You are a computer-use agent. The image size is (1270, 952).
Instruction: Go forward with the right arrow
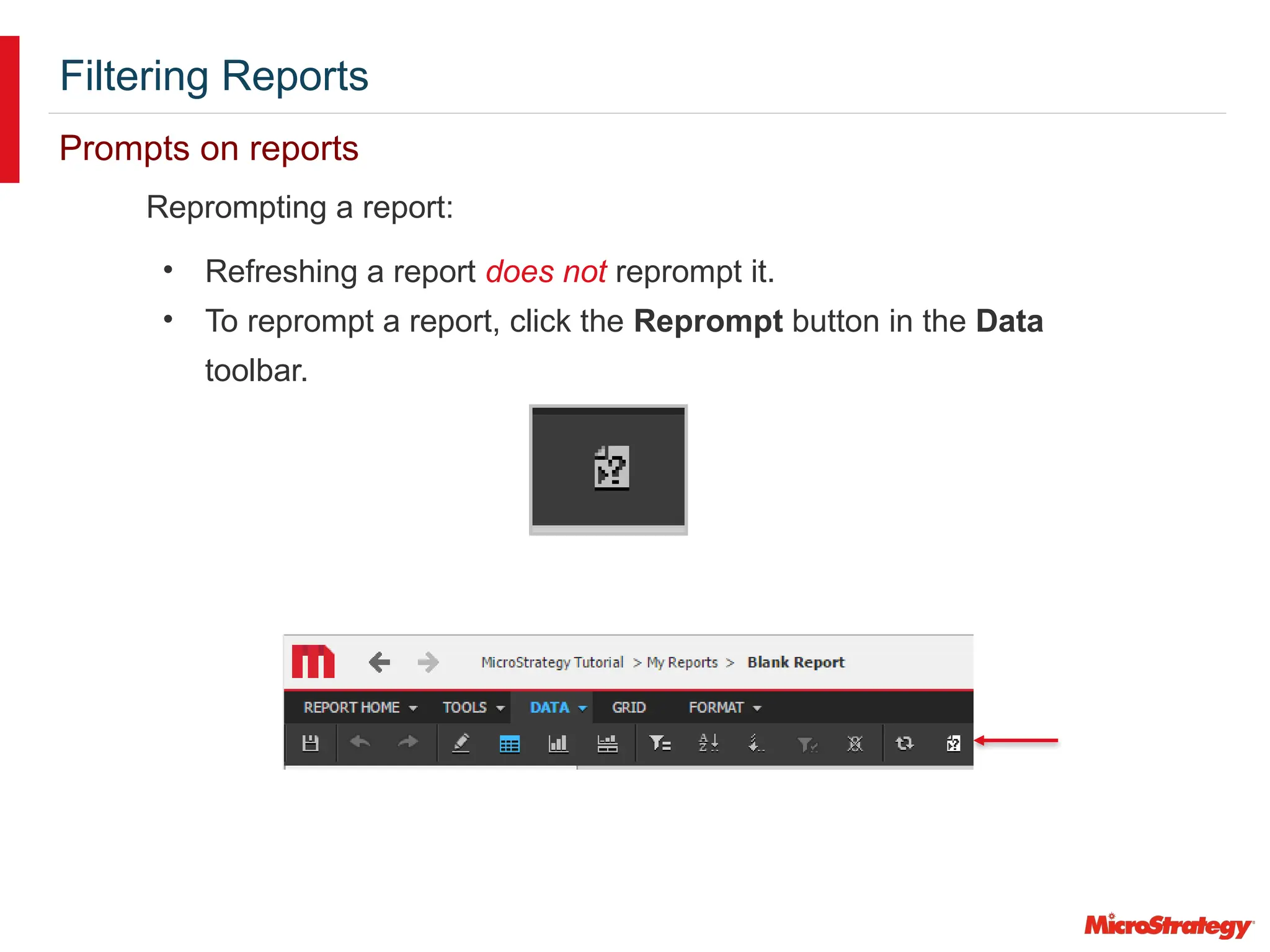[428, 662]
